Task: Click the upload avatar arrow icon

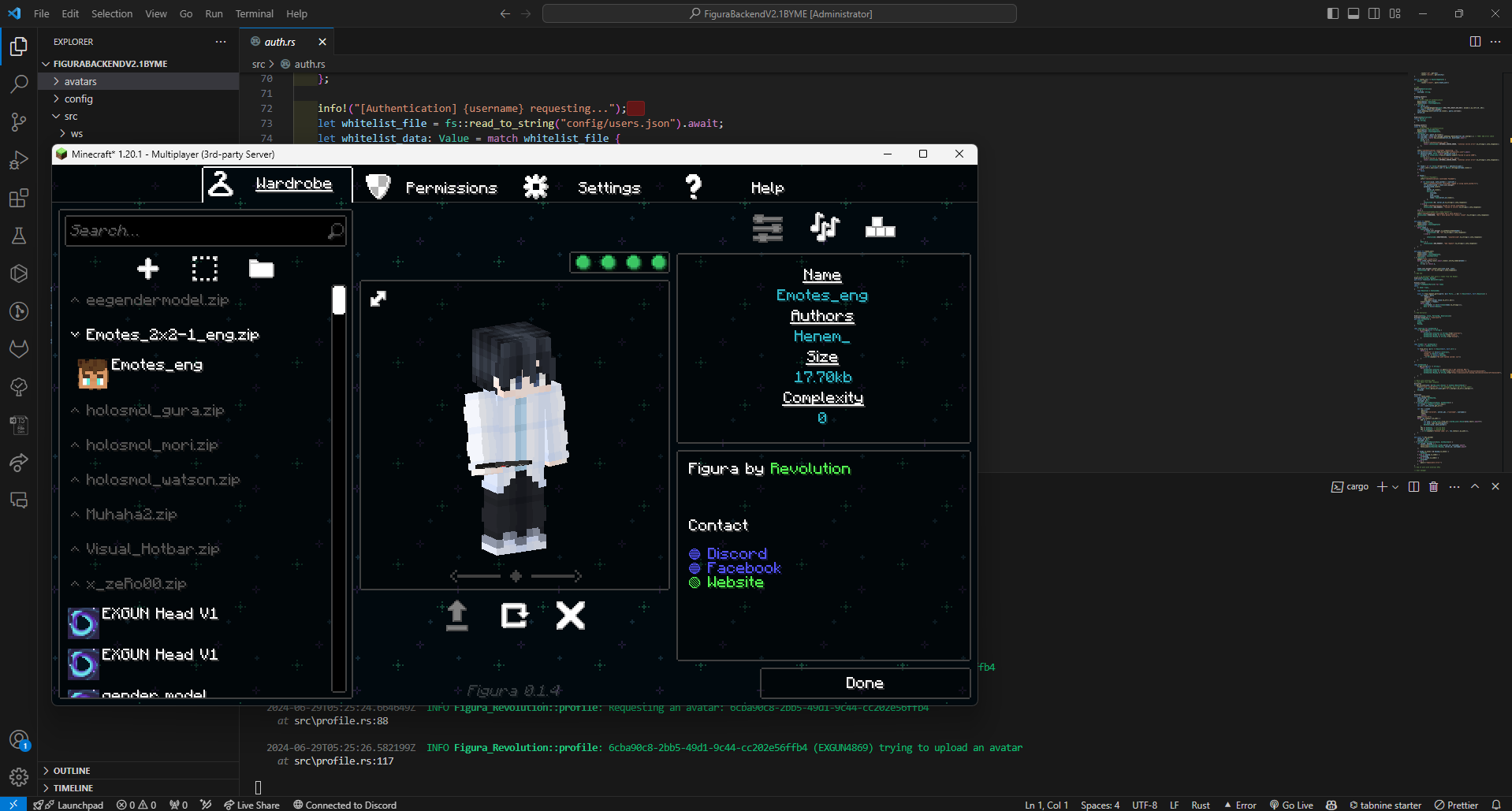Action: [457, 616]
